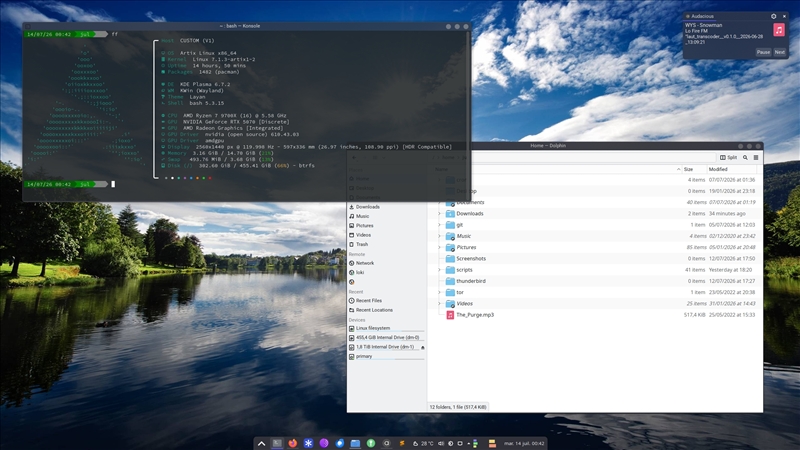Open Audacious settings gear icon
This screenshot has width=800, height=450.
click(773, 16)
